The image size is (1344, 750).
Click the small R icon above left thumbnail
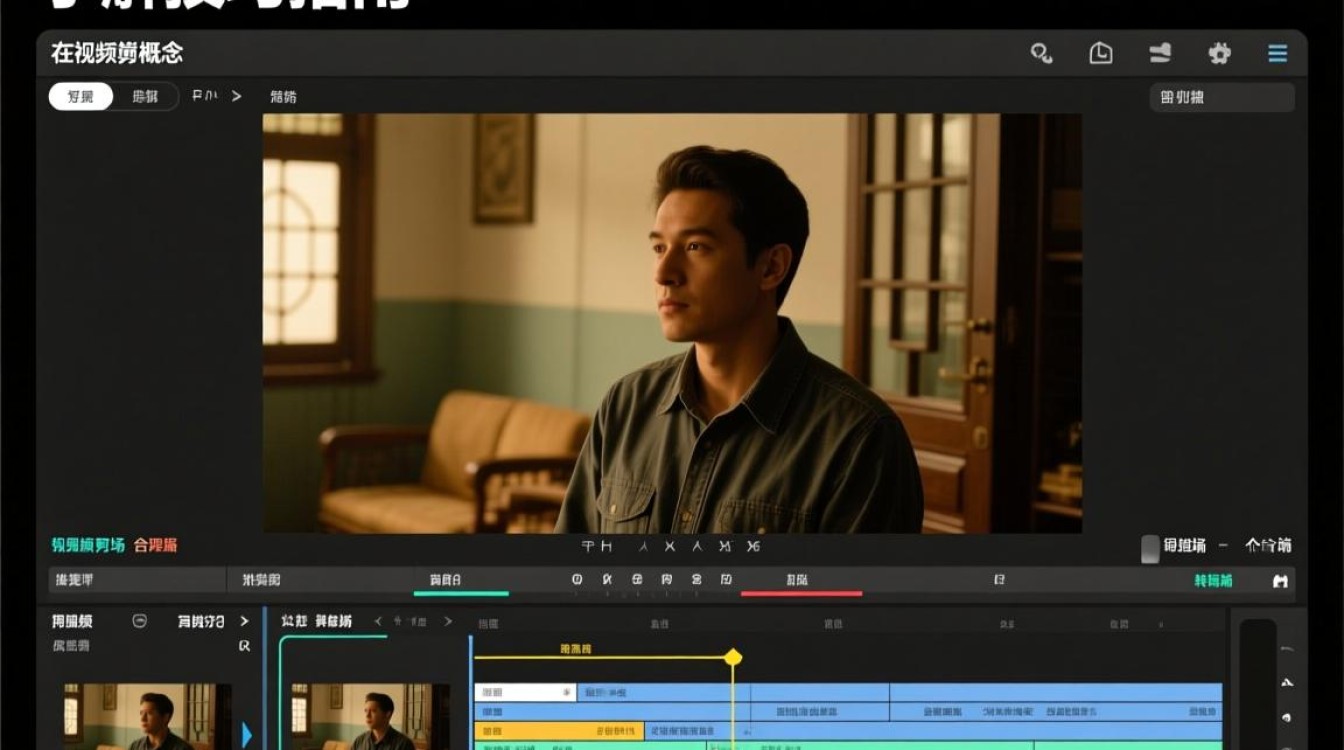(244, 646)
